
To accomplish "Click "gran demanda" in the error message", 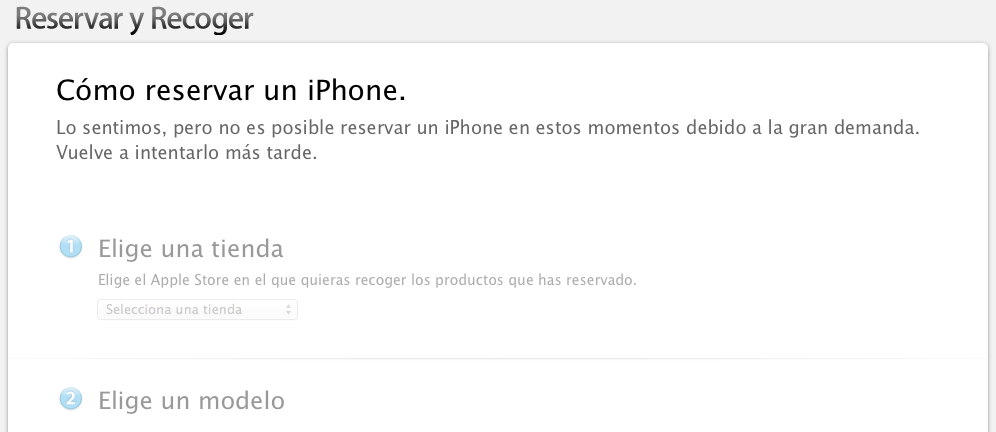I will pos(853,128).
